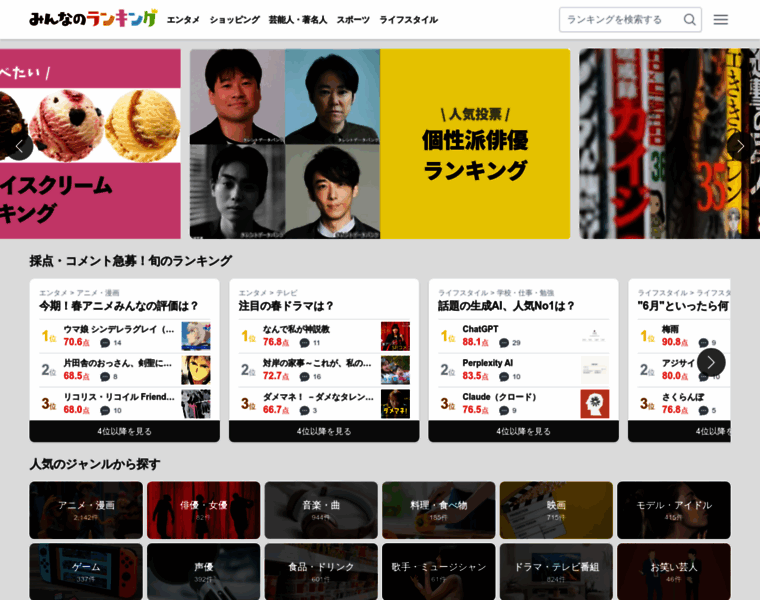Click 4位以降を見る under generative AI card
Viewport: 760px width, 600px height.
(x=523, y=431)
